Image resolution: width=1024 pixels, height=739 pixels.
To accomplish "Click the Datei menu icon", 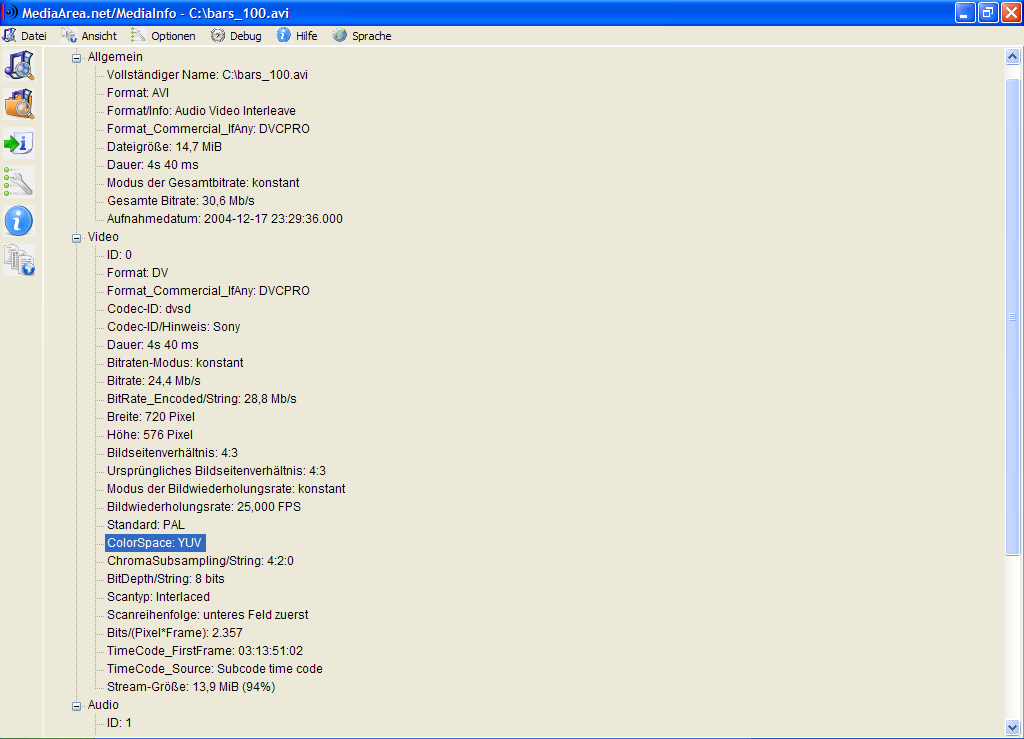I will tap(10, 35).
